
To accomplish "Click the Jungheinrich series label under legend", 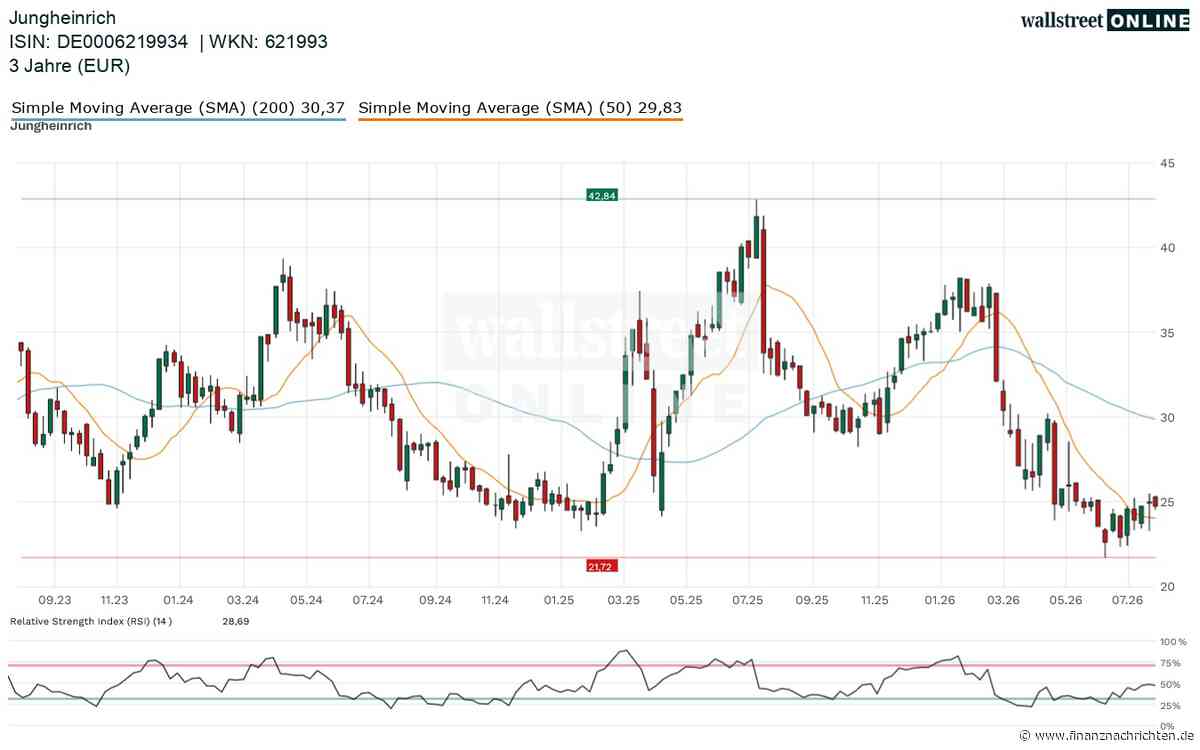I will 51,126.
